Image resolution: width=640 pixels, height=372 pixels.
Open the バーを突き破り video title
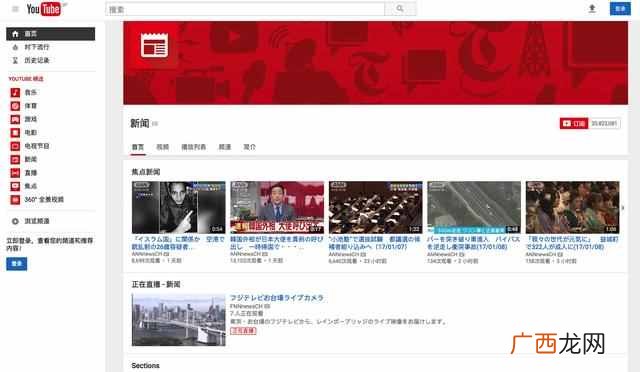click(x=473, y=243)
